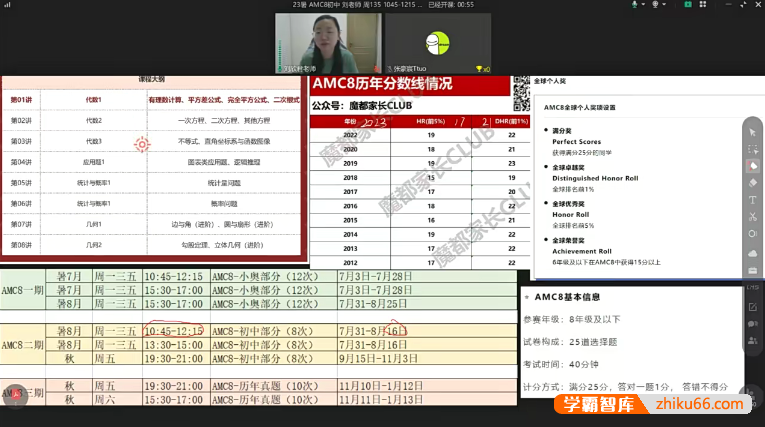
Task: Click the meeting title text in top bar
Action: tap(358, 4)
